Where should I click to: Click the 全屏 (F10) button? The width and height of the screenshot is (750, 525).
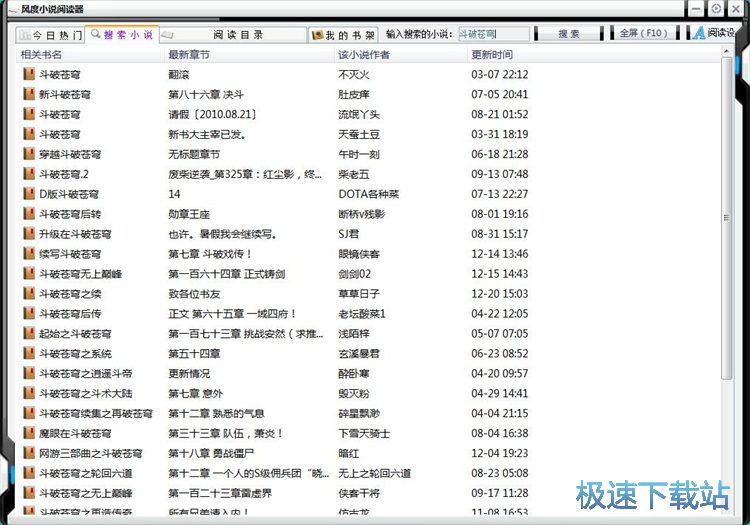coord(644,33)
